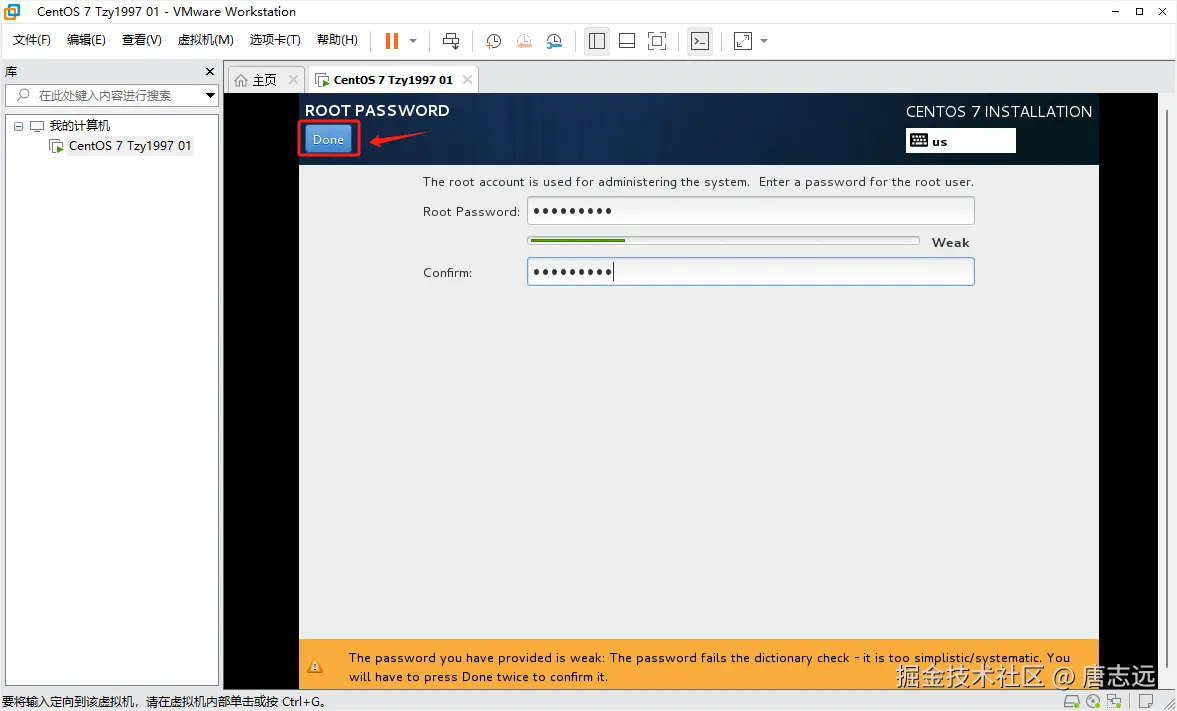1177x711 pixels.
Task: Close the 主页 tab
Action: (x=293, y=80)
